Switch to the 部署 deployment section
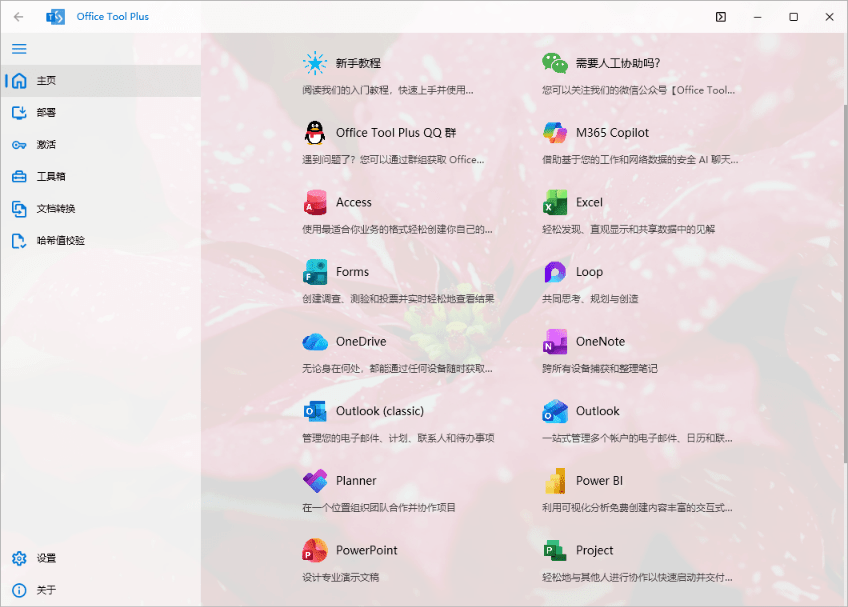The height and width of the screenshot is (607, 848). tap(49, 112)
